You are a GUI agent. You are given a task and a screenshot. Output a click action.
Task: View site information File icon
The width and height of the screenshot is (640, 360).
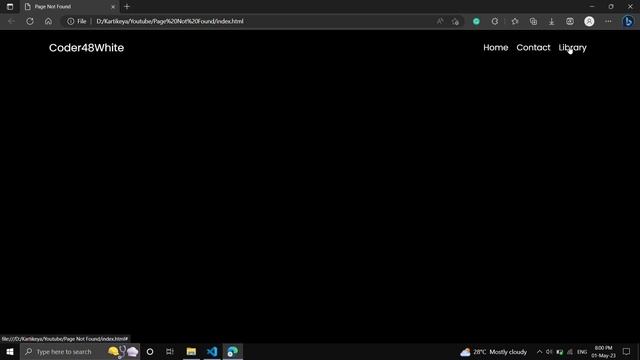tap(77, 21)
